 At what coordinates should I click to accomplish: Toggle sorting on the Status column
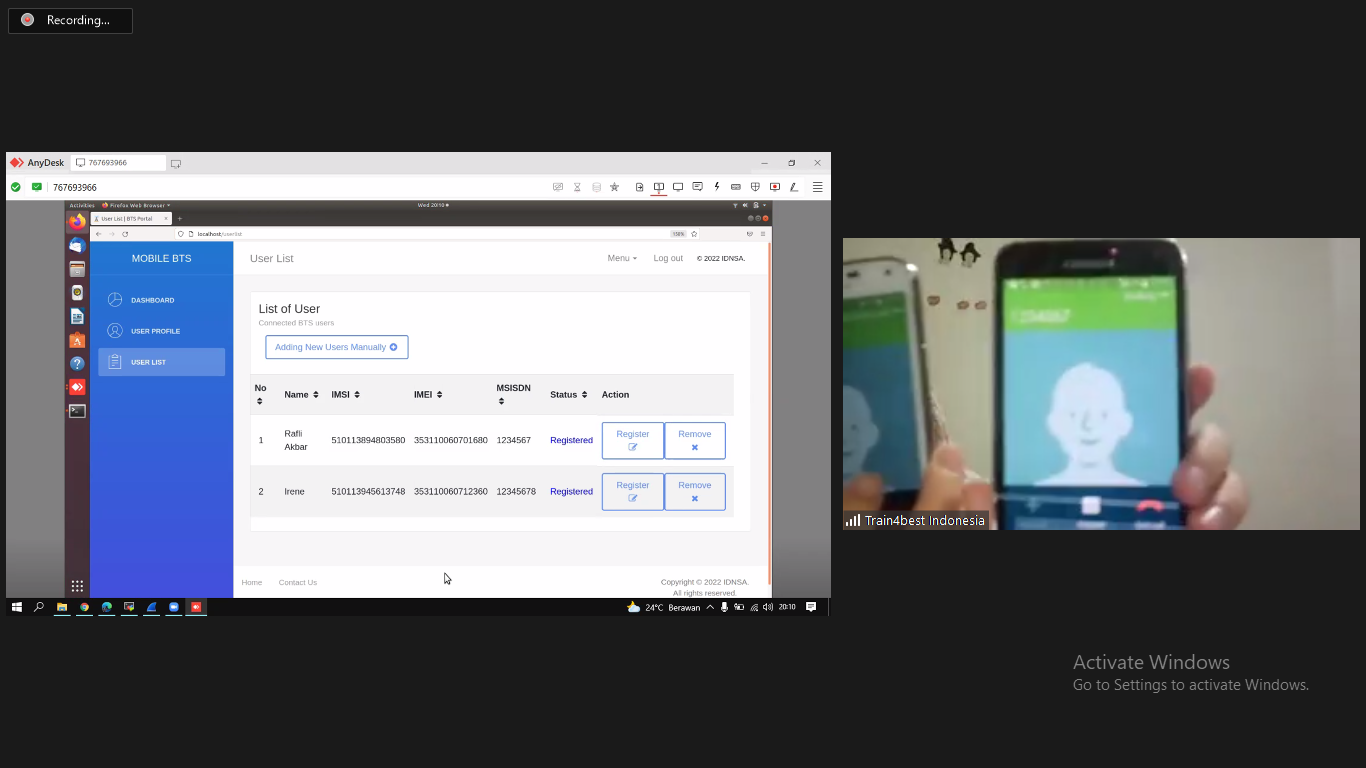[x=568, y=395]
